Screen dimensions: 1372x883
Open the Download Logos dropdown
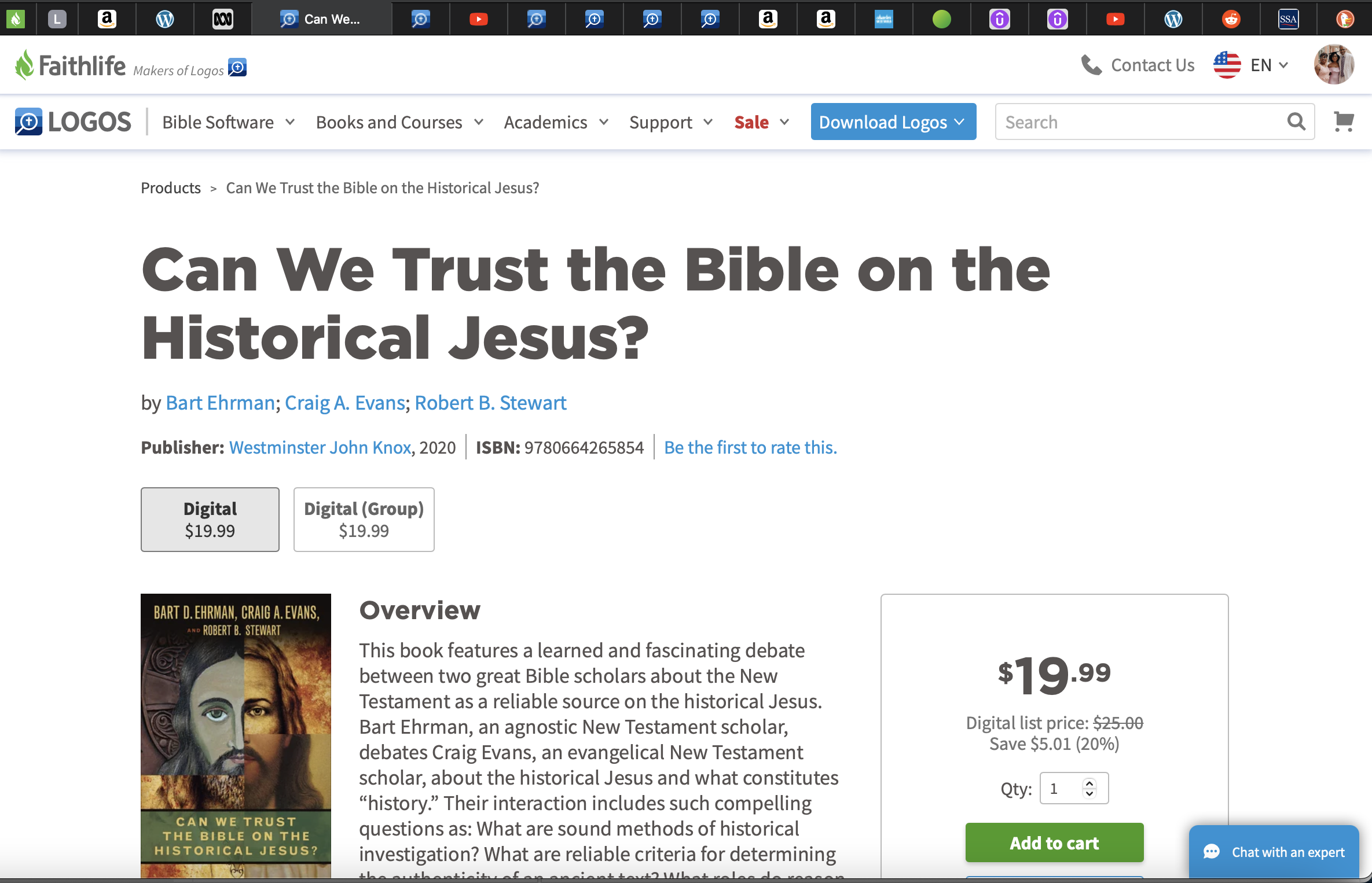(x=893, y=122)
